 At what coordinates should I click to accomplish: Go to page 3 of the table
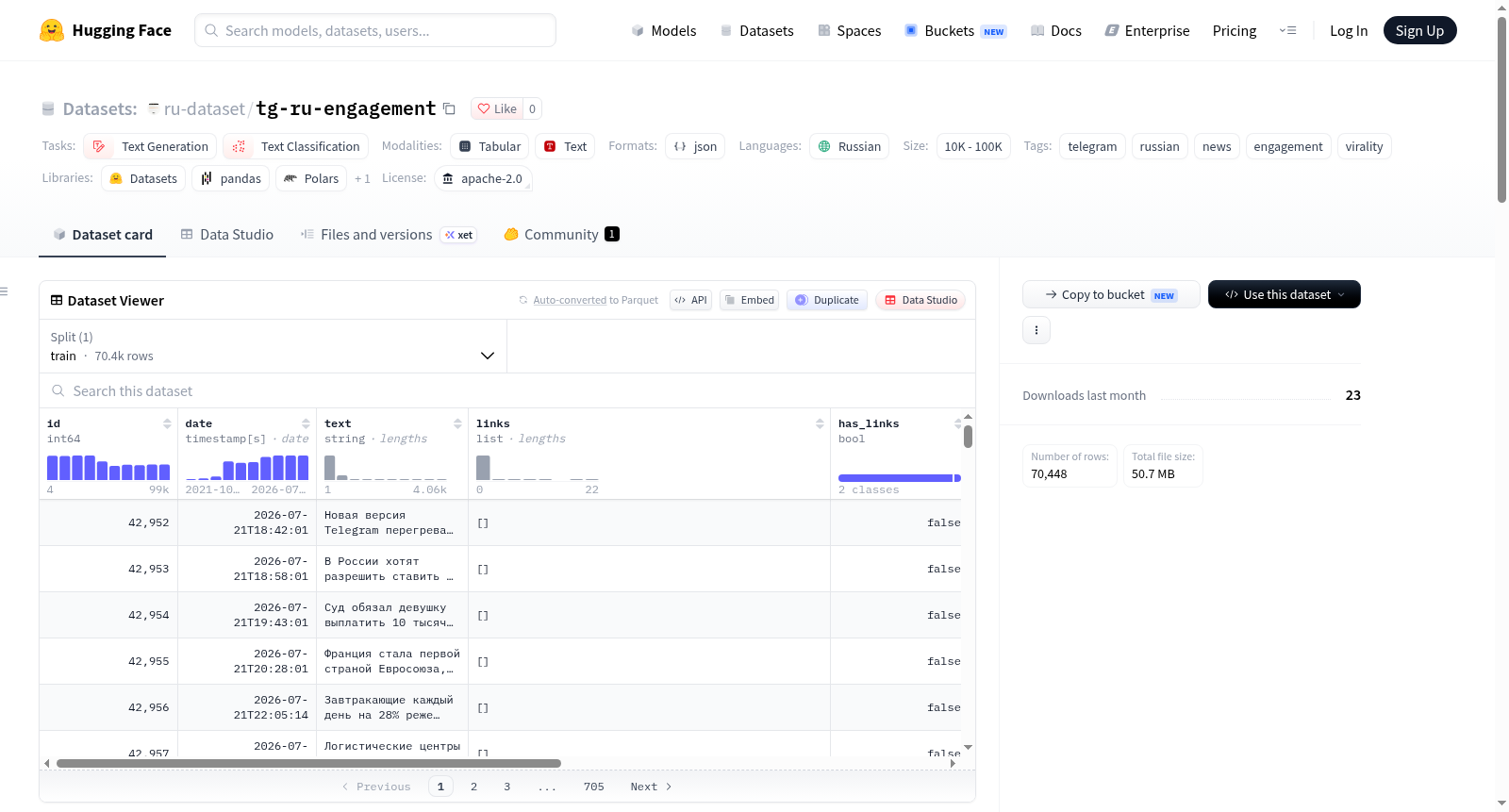(x=506, y=787)
